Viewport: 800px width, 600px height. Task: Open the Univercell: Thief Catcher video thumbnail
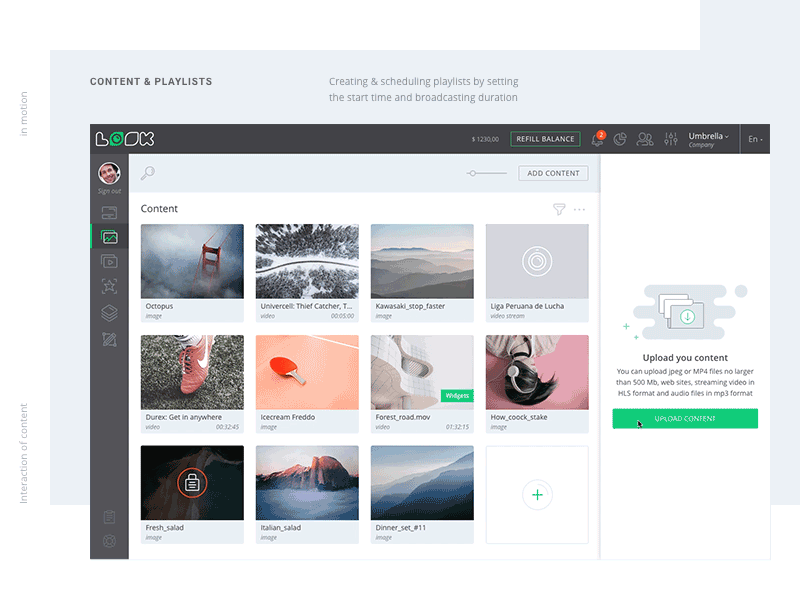coord(307,261)
